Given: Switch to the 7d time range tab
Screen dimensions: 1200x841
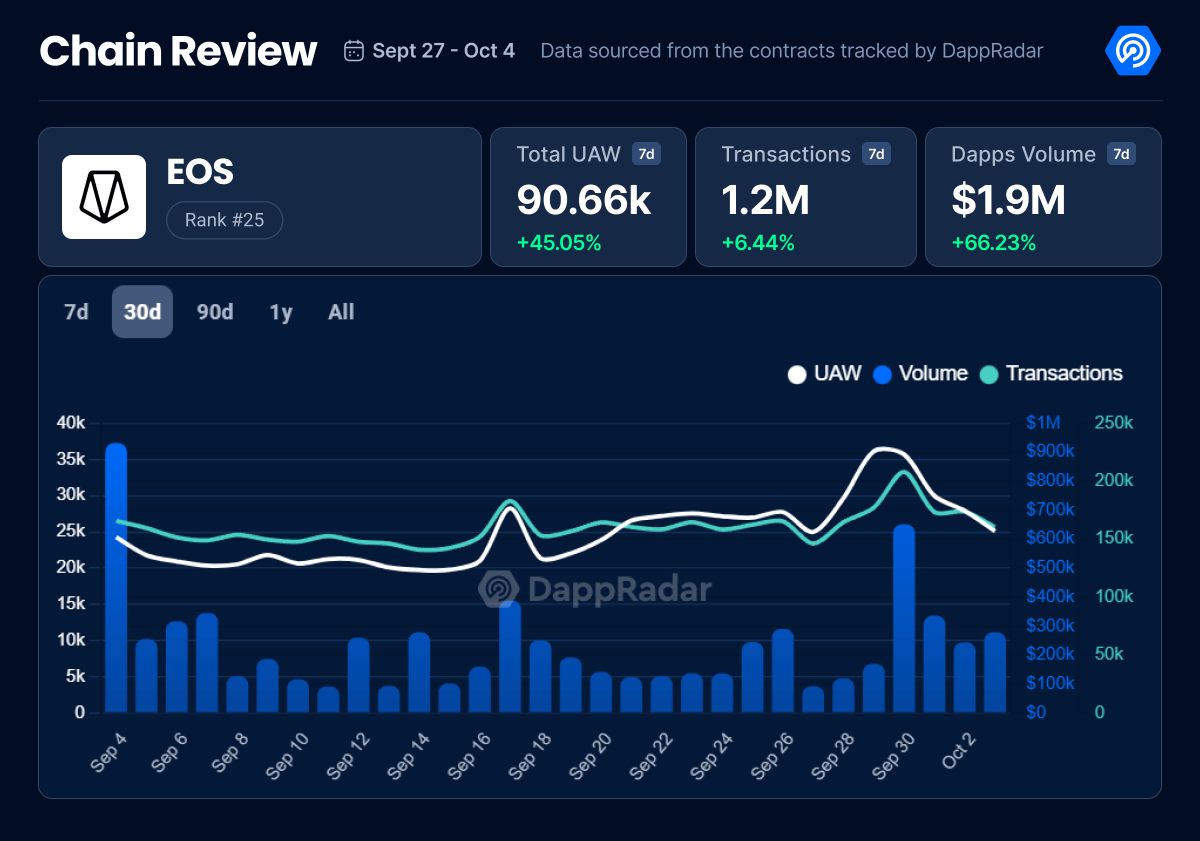Looking at the screenshot, I should (74, 311).
